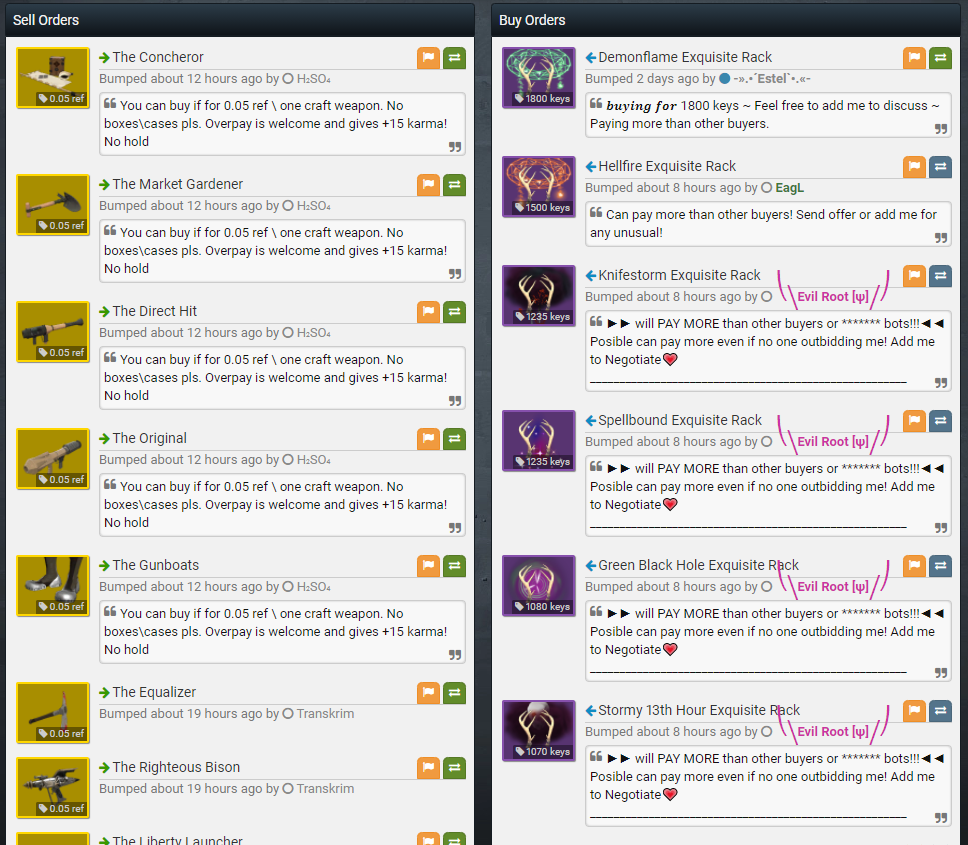Send trade offer for The Market Gardener

tap(454, 185)
